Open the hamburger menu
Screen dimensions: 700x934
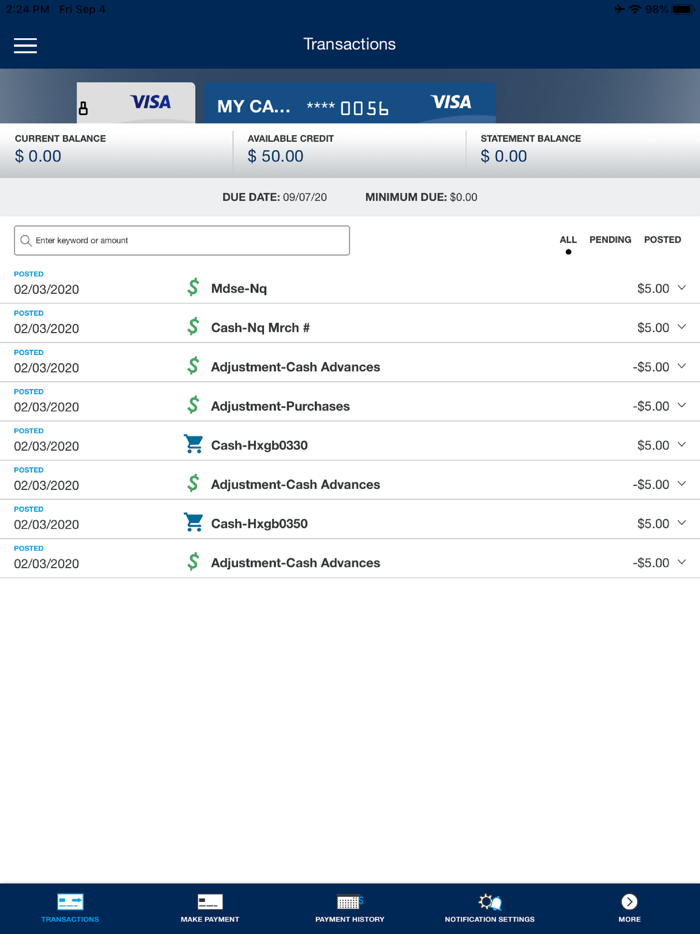point(25,46)
